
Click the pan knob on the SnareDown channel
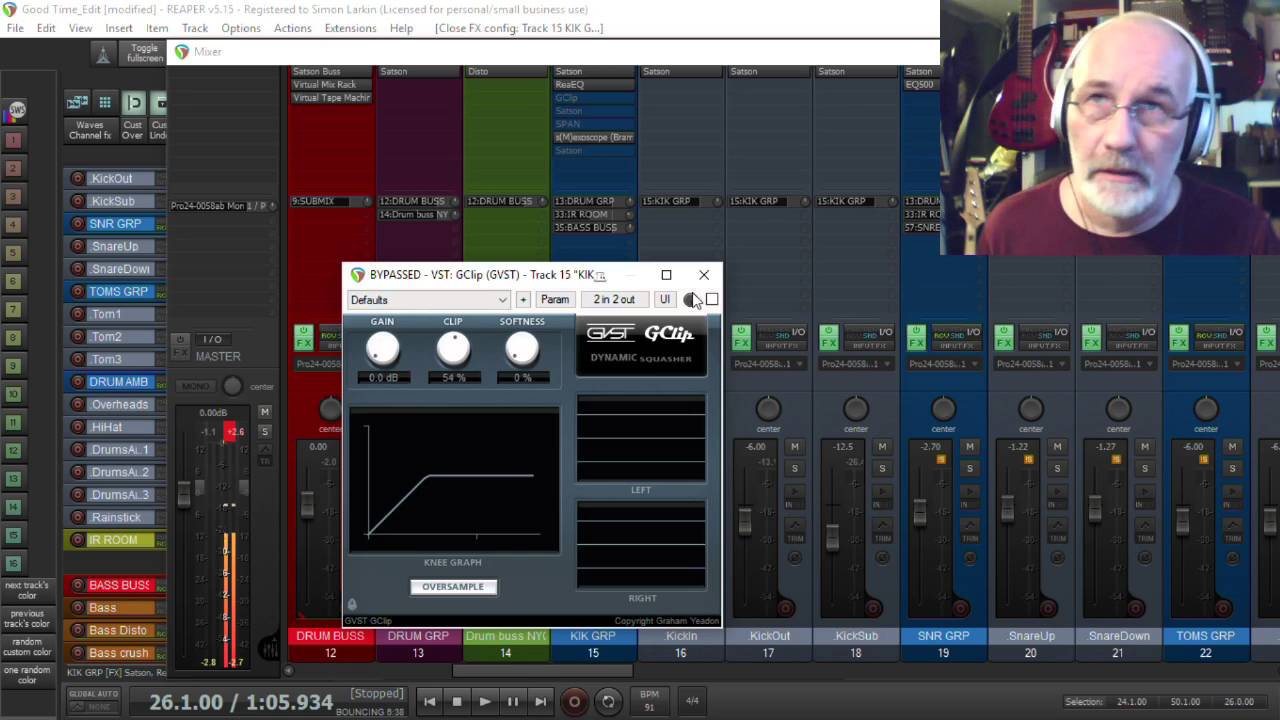[1119, 408]
